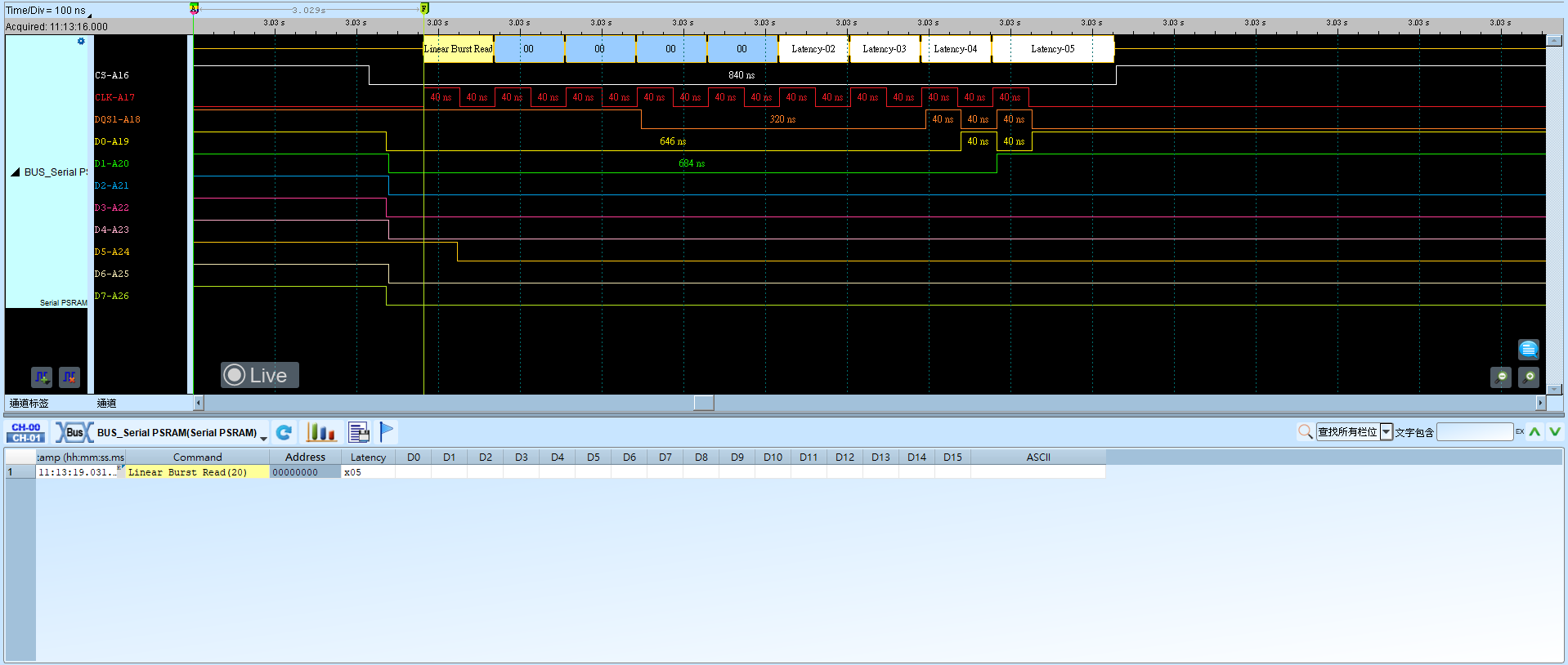
Task: Select the 00000000 address cell
Action: coord(305,472)
